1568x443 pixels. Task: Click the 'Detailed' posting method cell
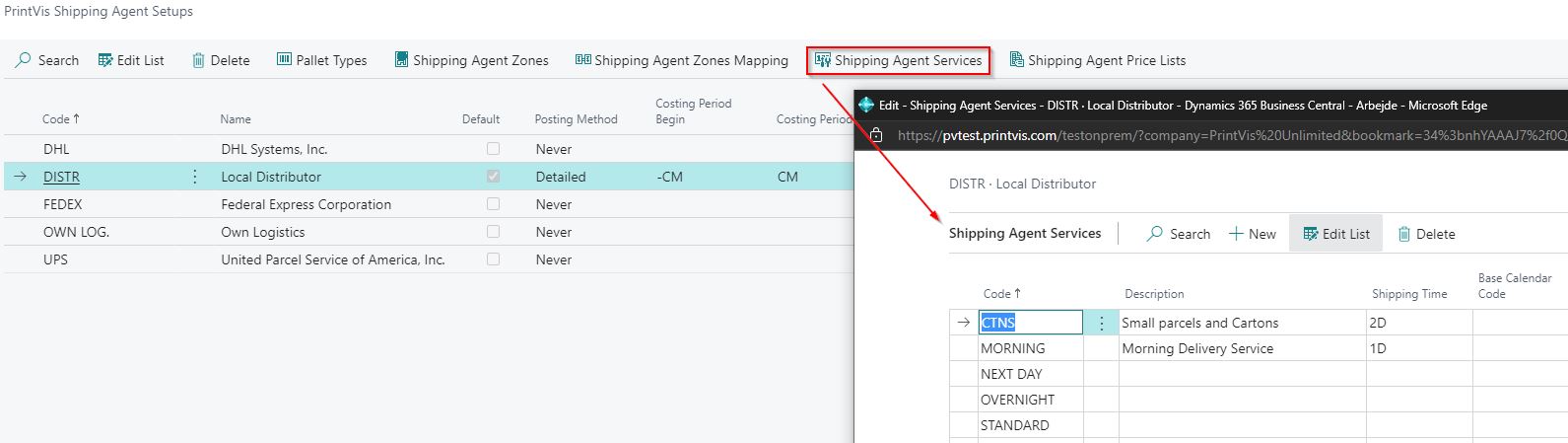561,177
